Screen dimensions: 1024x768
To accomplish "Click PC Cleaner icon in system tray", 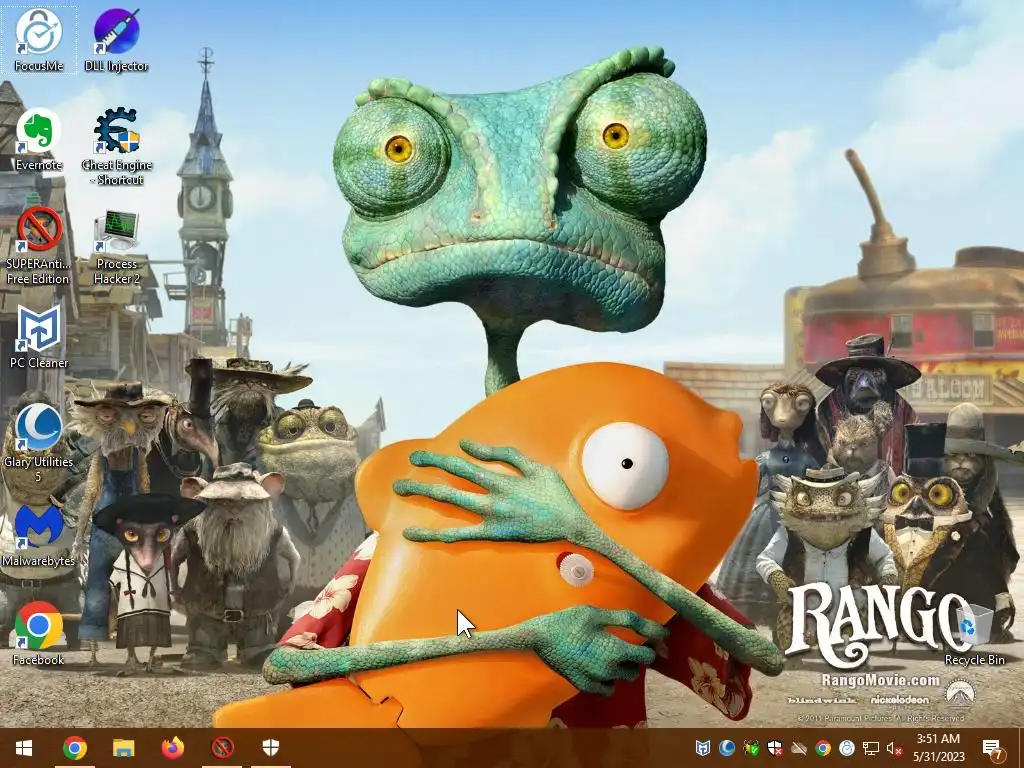I will 703,748.
